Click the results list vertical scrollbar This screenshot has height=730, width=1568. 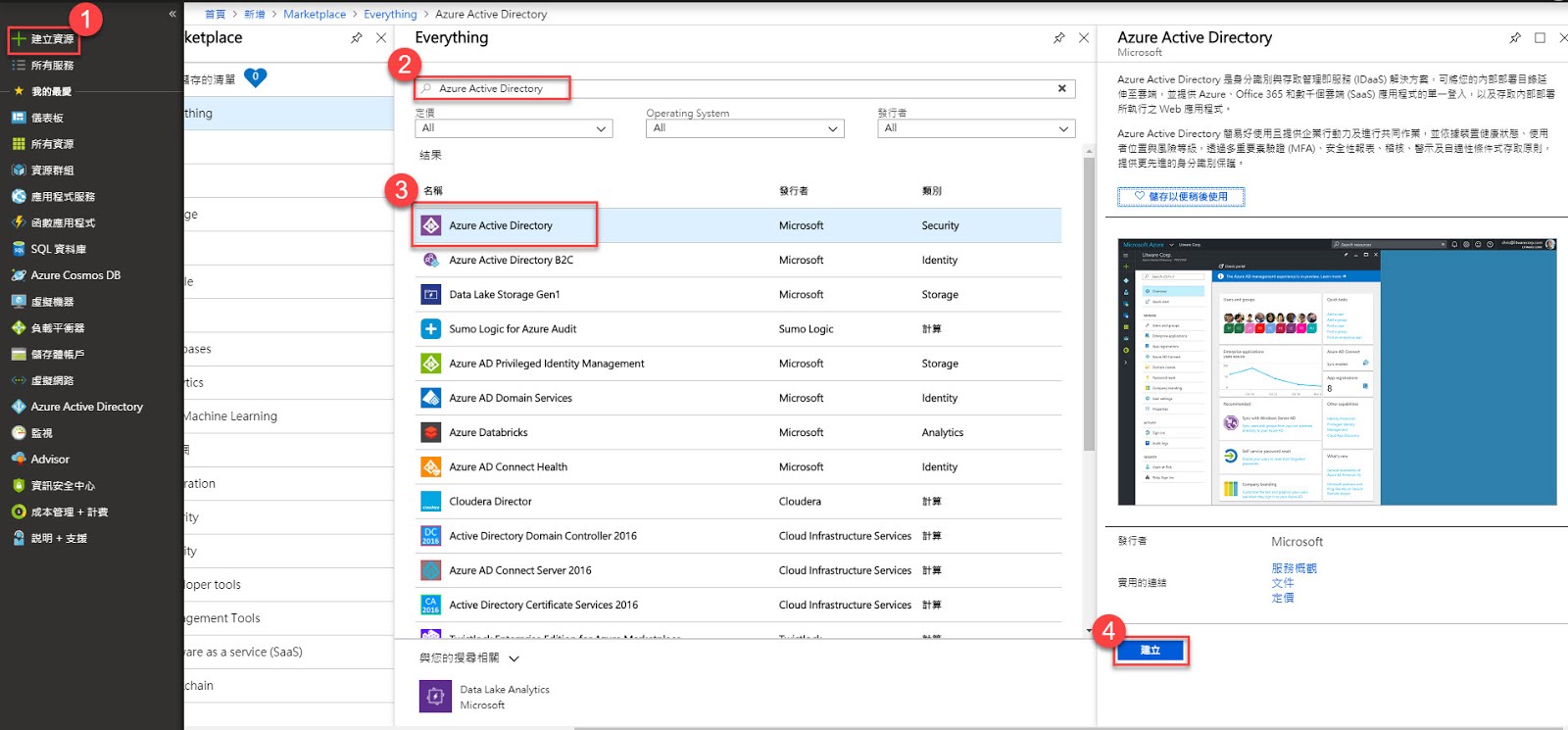1089,305
